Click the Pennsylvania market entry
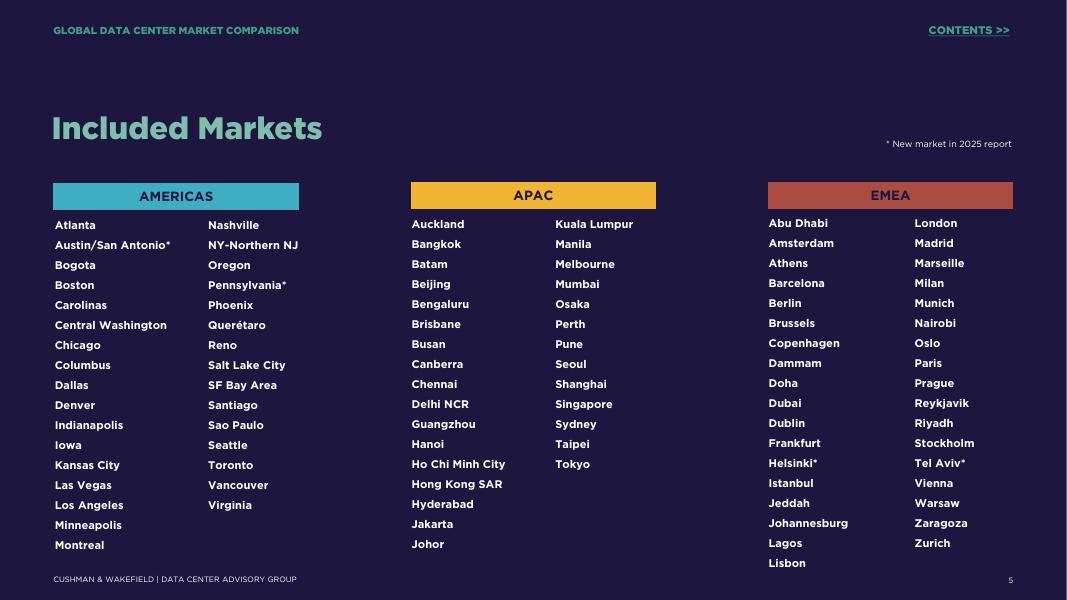The width and height of the screenshot is (1067, 600). (247, 285)
